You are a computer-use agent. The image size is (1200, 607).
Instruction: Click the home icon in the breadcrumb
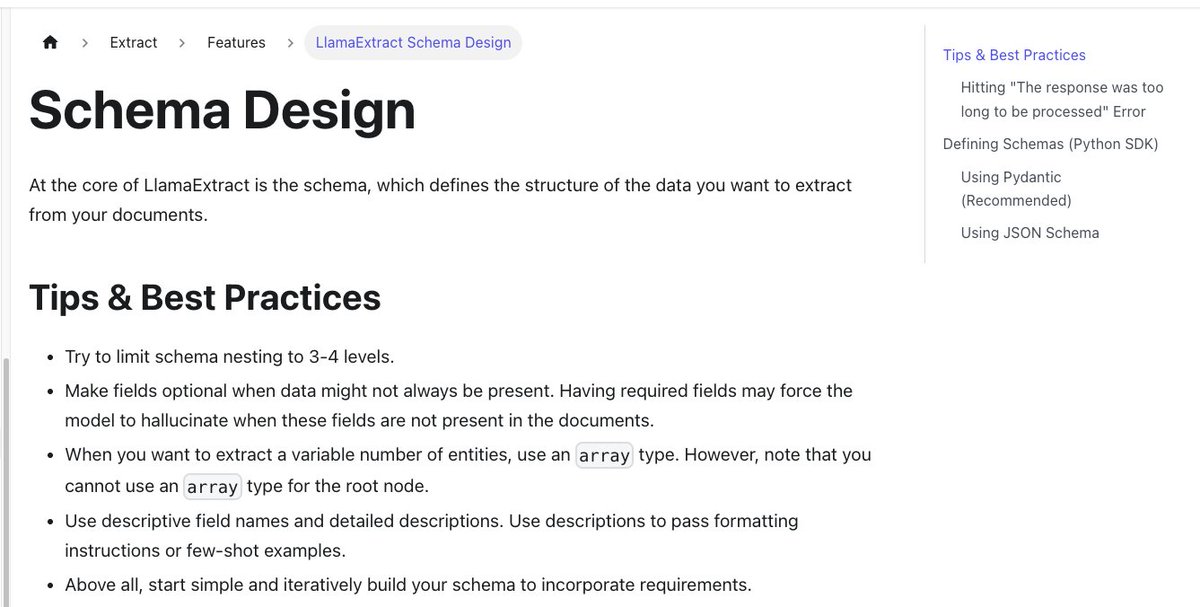(50, 43)
